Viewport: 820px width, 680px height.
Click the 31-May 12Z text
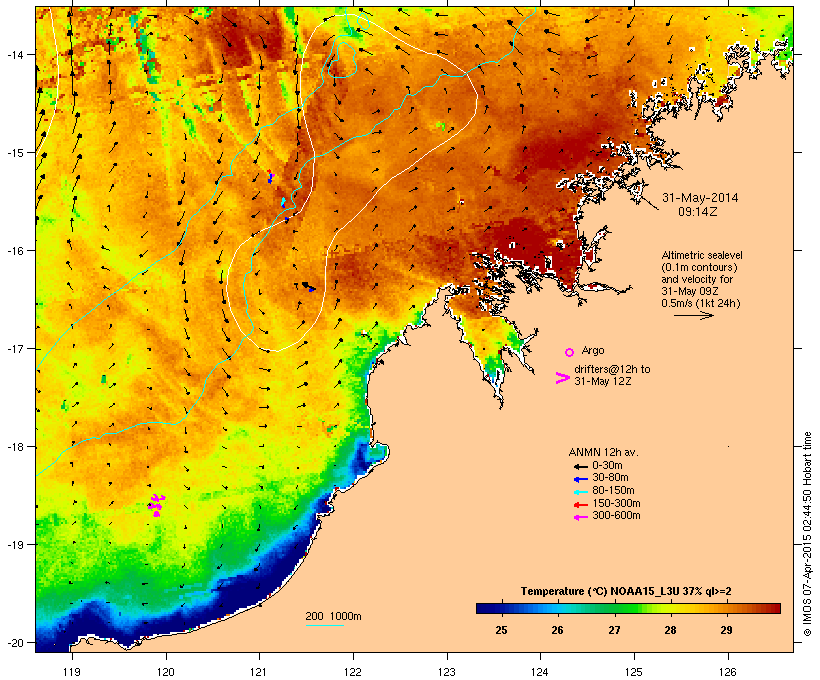pos(602,381)
